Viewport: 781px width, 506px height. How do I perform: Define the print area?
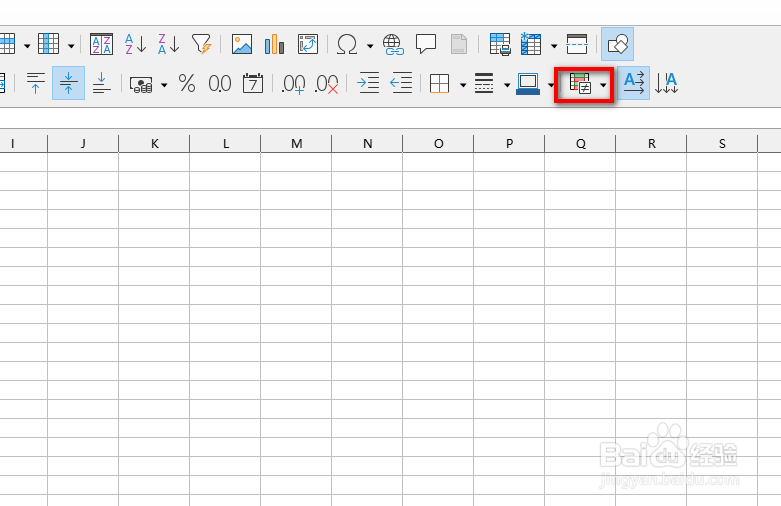coord(500,44)
